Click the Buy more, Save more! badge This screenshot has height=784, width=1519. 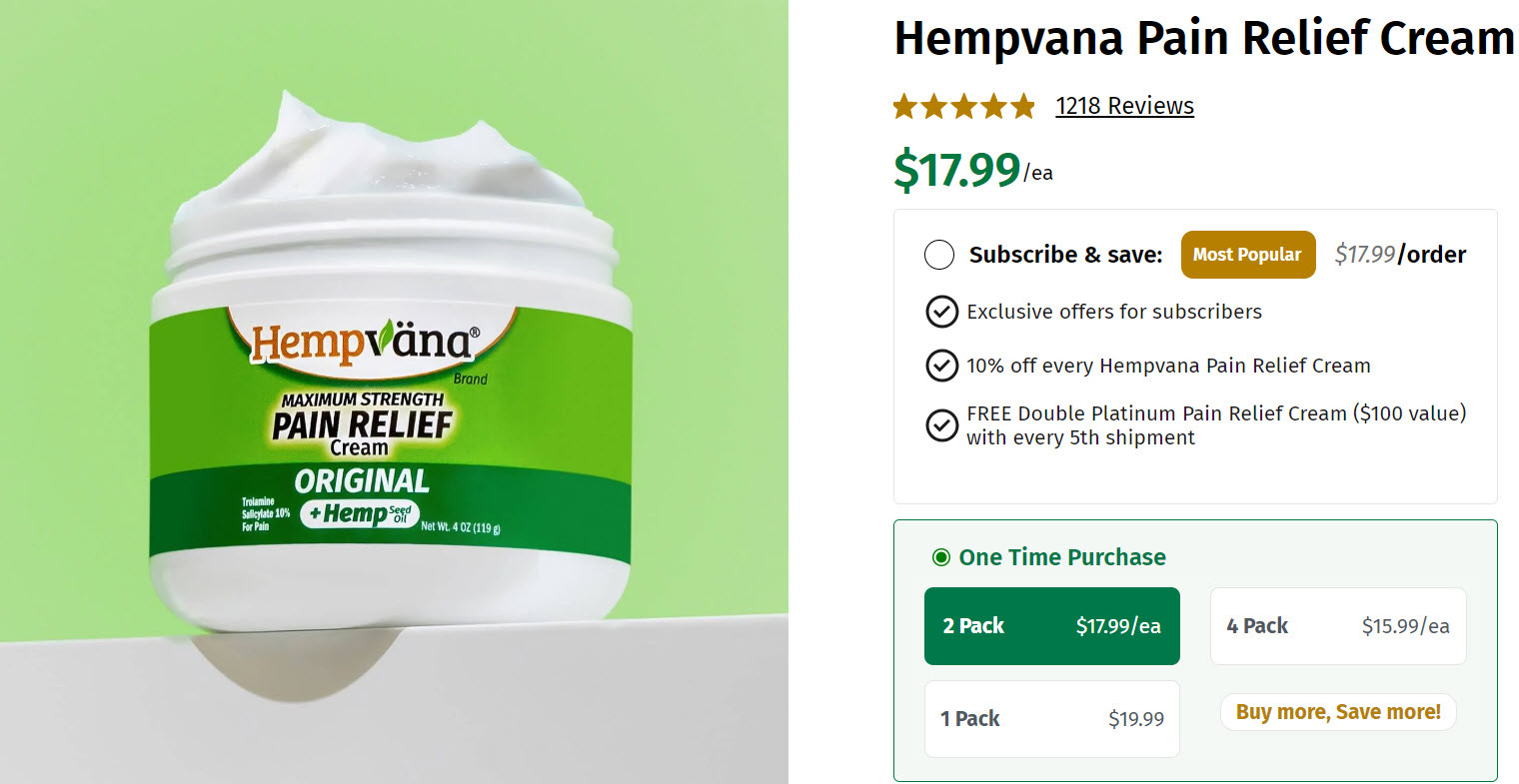pos(1338,712)
